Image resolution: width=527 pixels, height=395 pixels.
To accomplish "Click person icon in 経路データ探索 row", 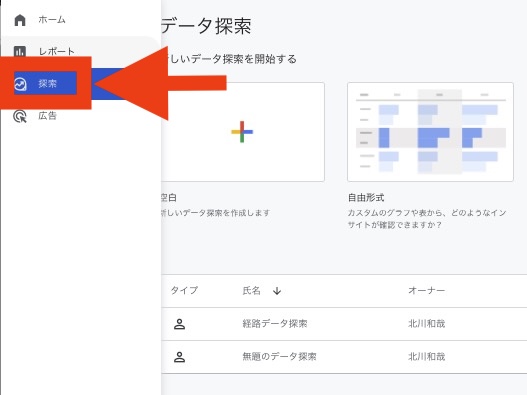I will coord(179,324).
